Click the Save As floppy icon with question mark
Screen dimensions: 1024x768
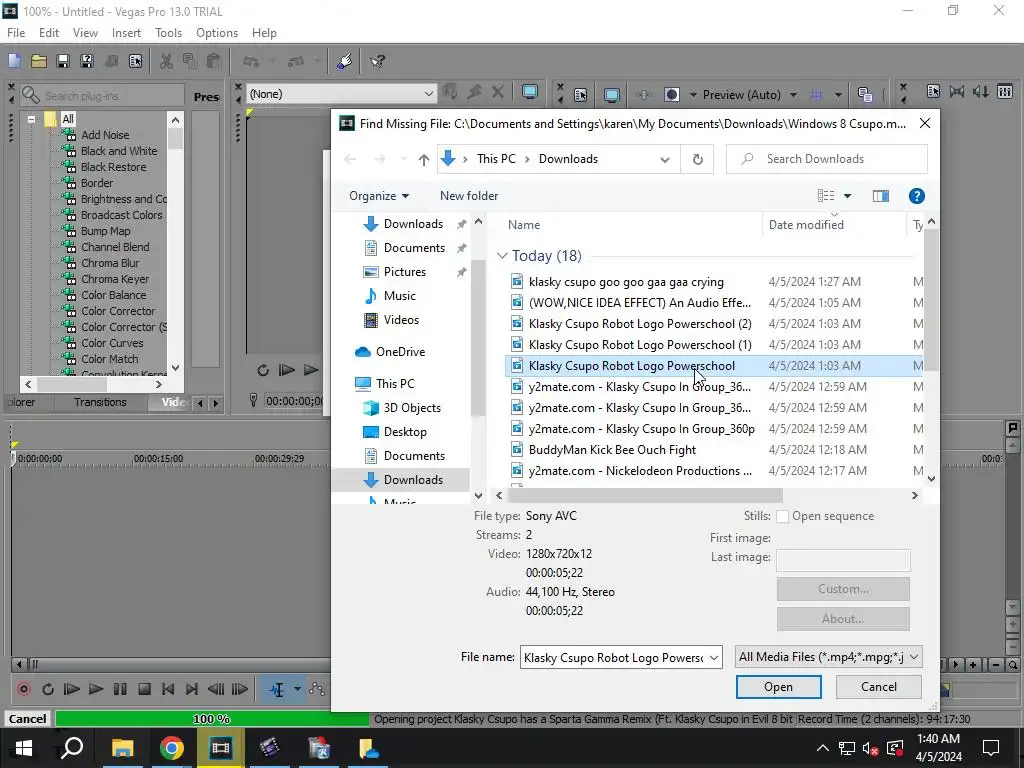click(x=87, y=61)
